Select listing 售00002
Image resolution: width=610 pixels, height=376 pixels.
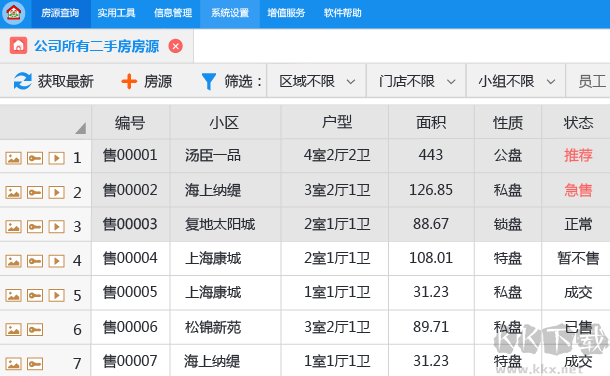click(130, 190)
